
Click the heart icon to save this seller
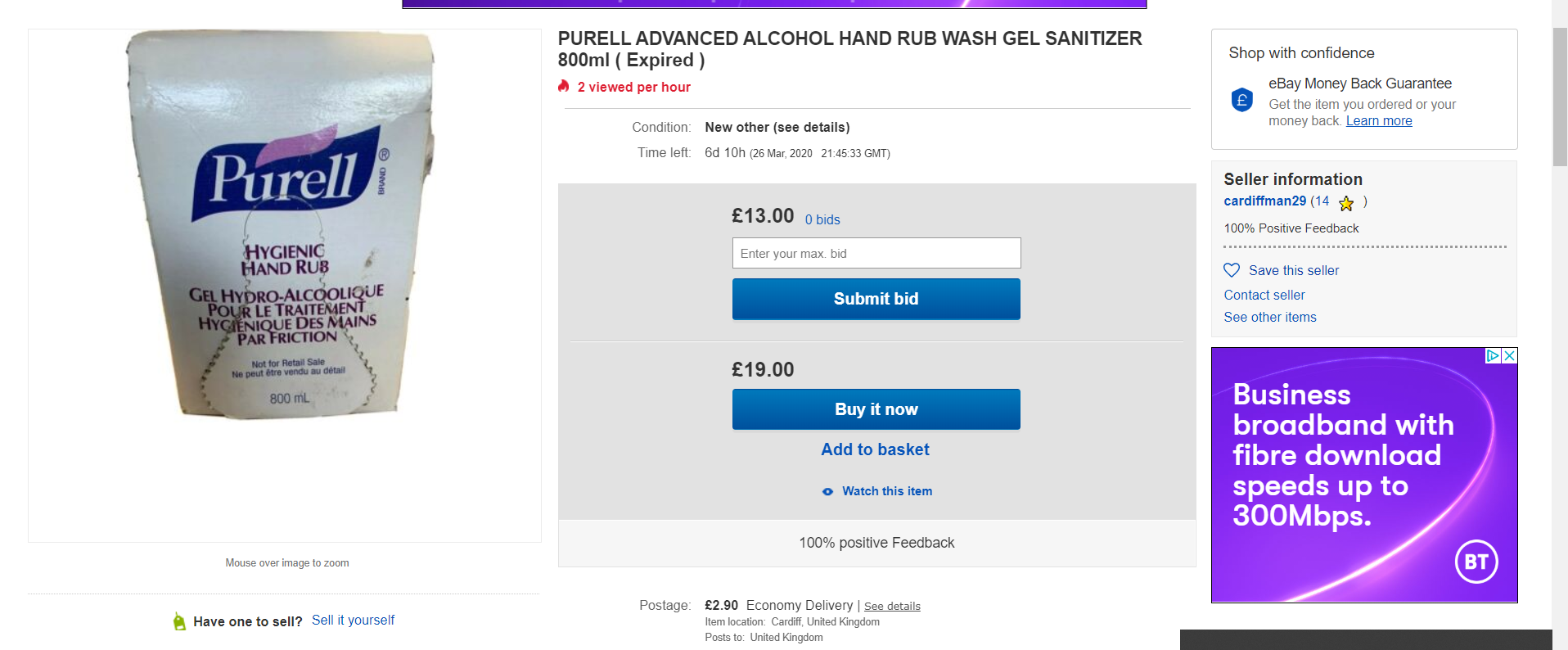pyautogui.click(x=1231, y=269)
